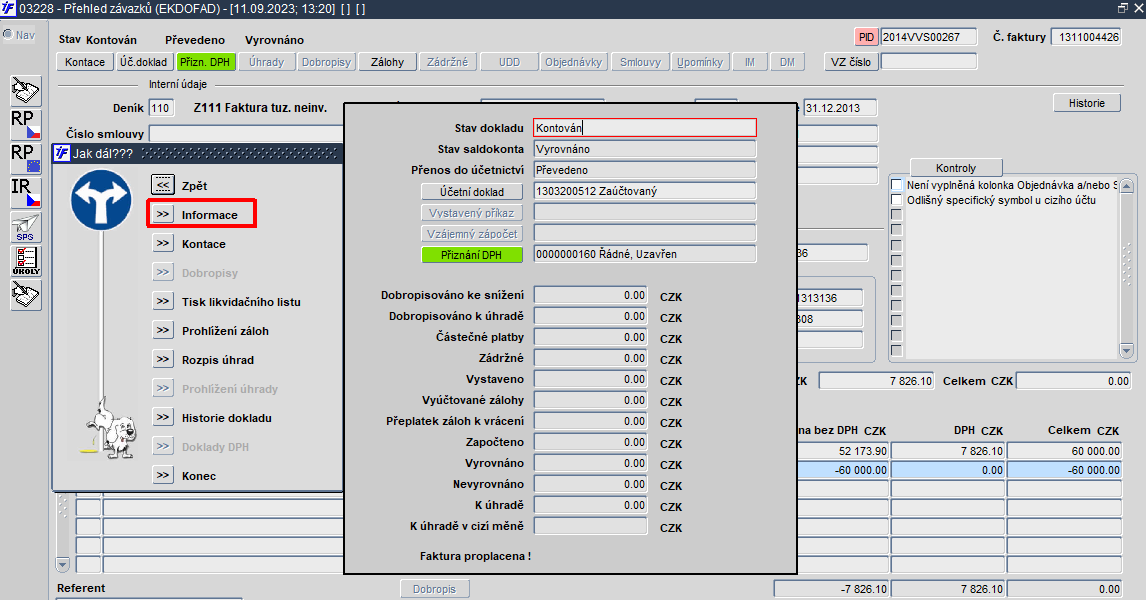1146x600 pixels.
Task: Open the SPS paper plane icon
Action: (25, 227)
